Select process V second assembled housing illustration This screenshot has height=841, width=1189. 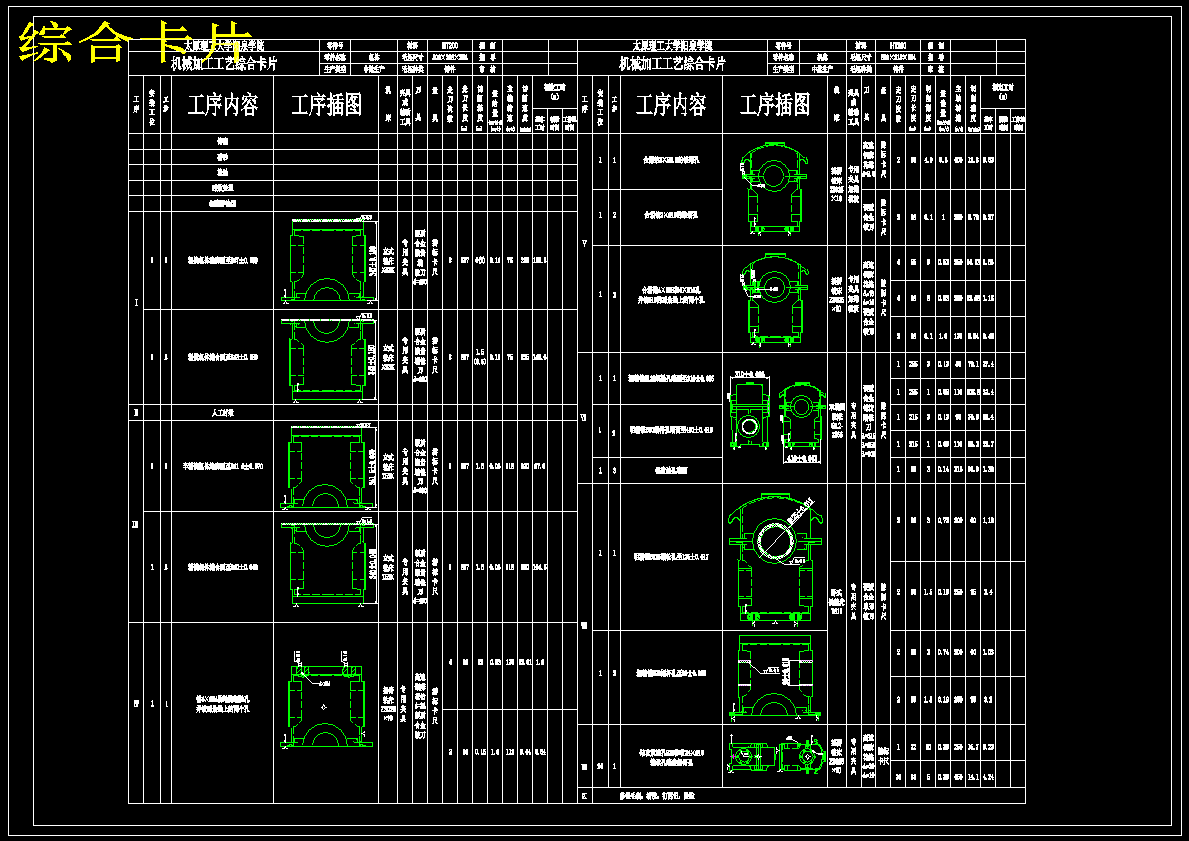click(x=774, y=300)
